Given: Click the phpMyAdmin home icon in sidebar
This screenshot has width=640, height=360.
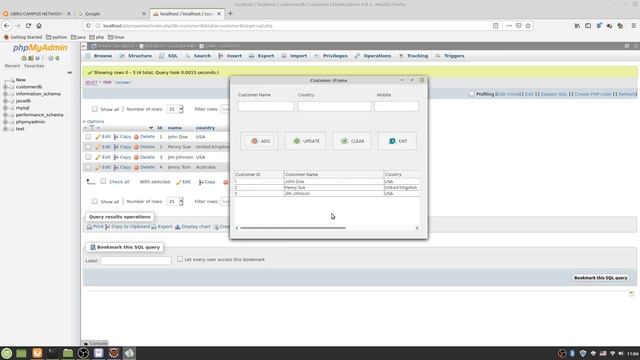Looking at the screenshot, I should (x=24, y=58).
